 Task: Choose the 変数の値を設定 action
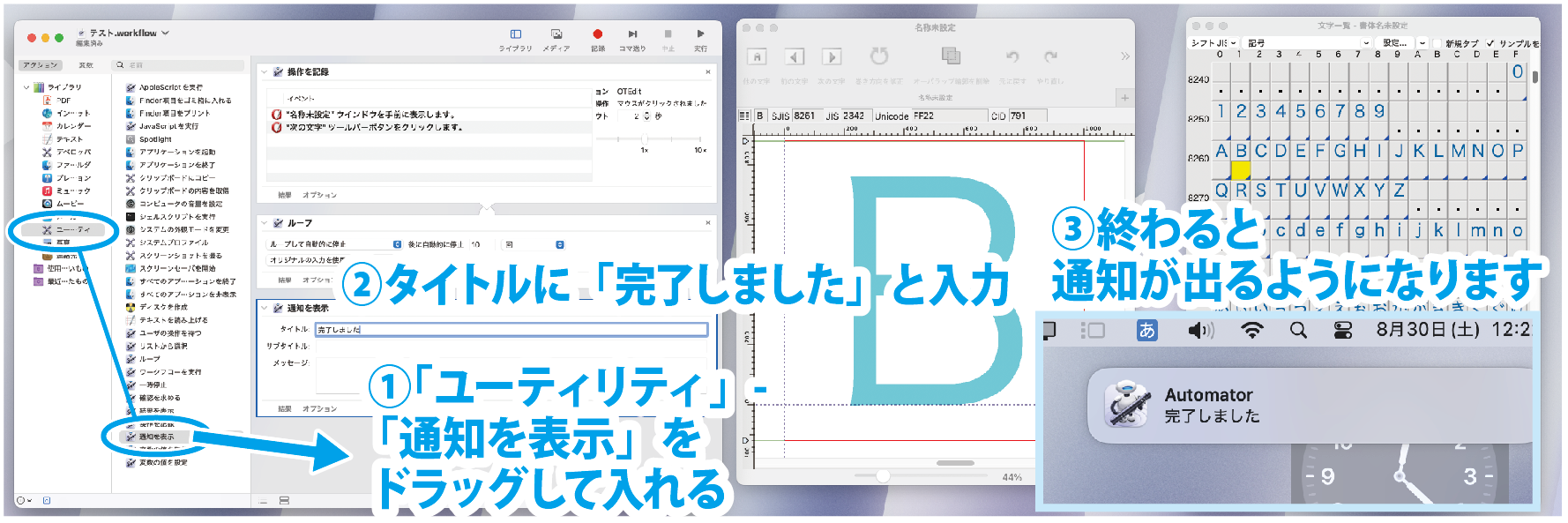[x=157, y=462]
